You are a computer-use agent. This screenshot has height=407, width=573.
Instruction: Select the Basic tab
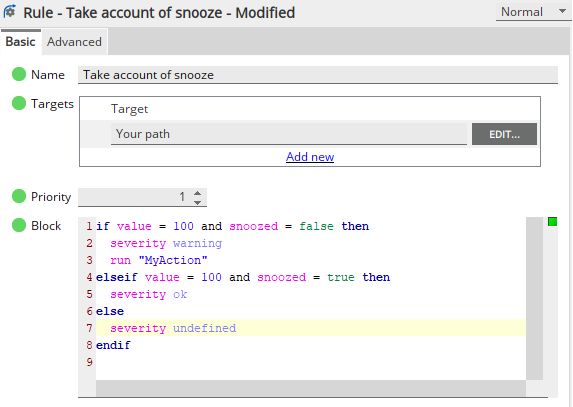20,42
